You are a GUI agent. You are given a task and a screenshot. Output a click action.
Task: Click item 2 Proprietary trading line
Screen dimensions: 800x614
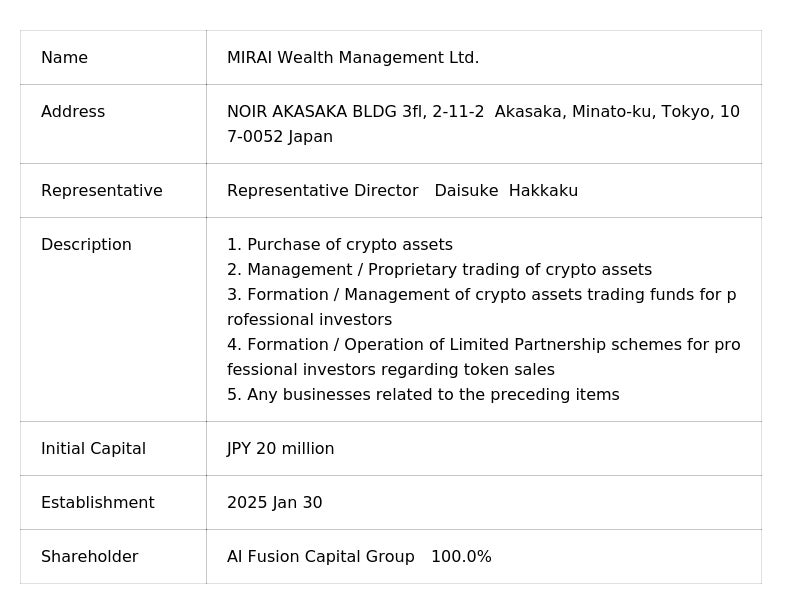coord(439,270)
